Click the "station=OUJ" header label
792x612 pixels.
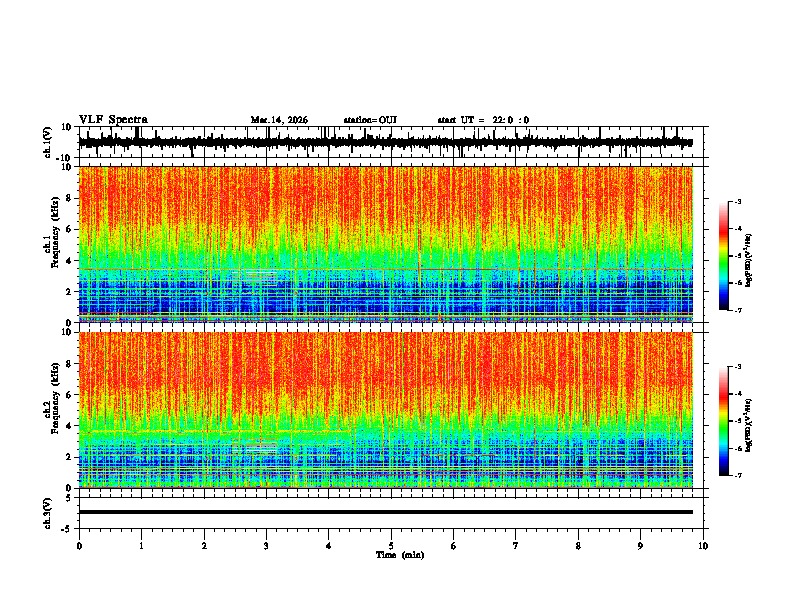pos(370,120)
